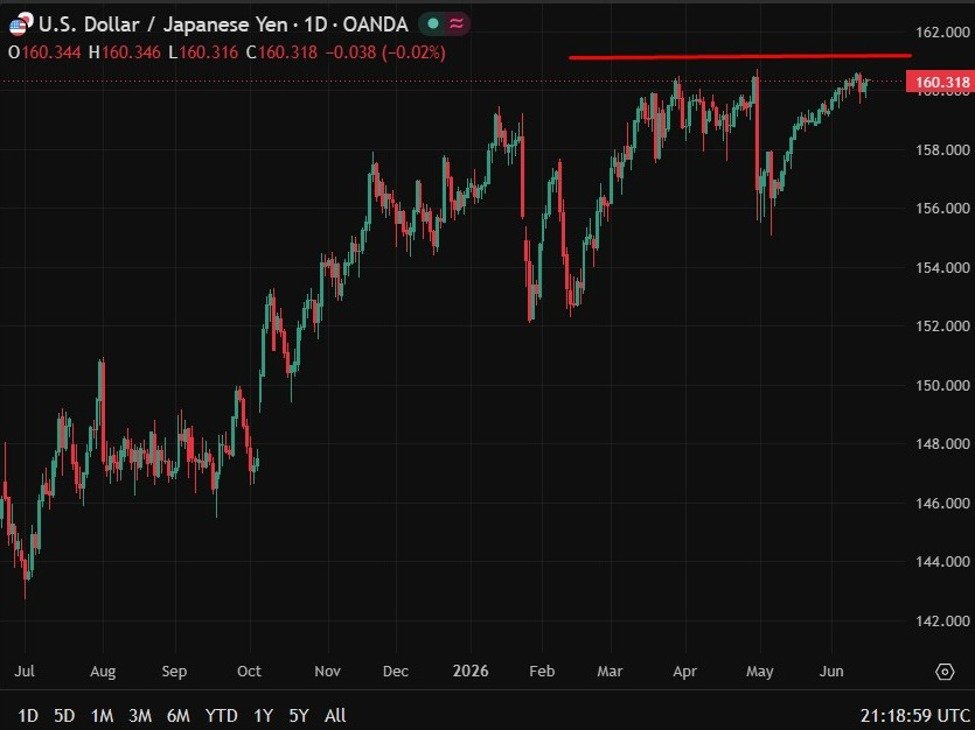975x730 pixels.
Task: Select the 5D time range
Action: (x=65, y=716)
